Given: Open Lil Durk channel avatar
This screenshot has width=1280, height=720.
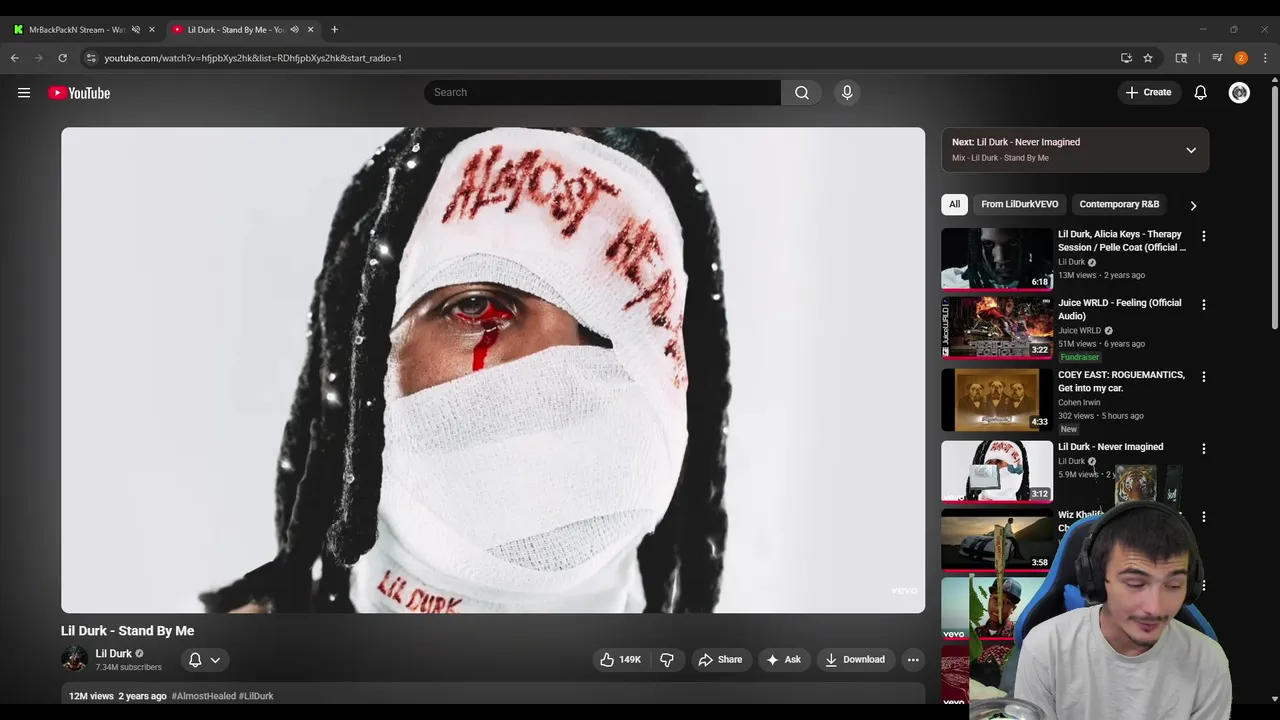Looking at the screenshot, I should pos(74,659).
